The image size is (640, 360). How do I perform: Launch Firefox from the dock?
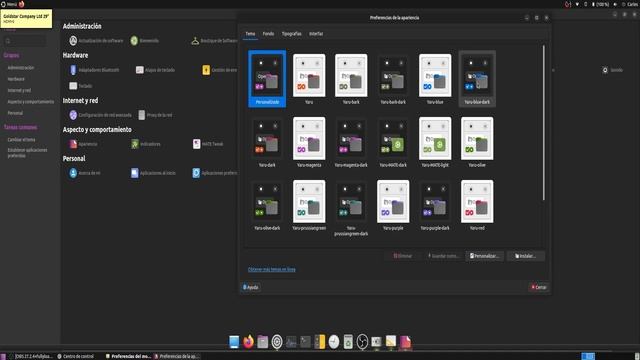click(x=249, y=342)
